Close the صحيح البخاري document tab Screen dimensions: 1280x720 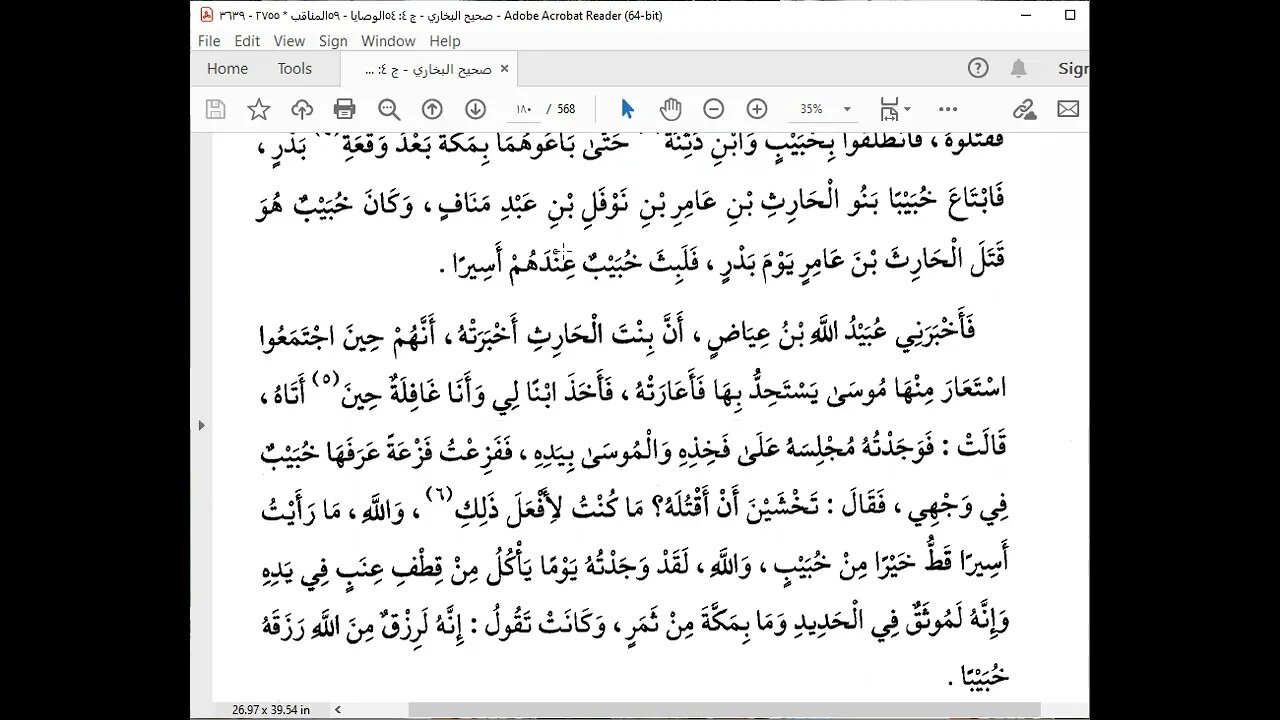coord(504,69)
